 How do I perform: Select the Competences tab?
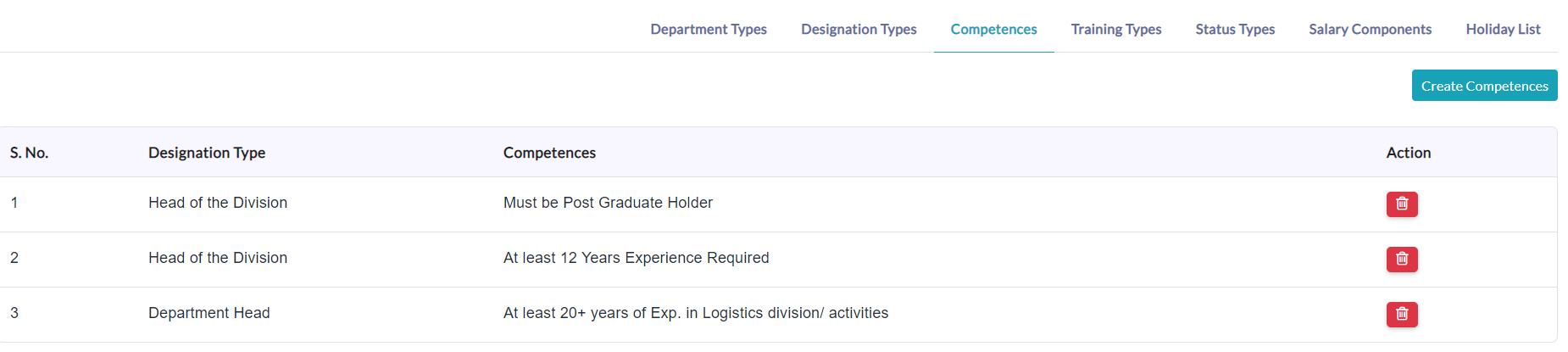[x=993, y=29]
